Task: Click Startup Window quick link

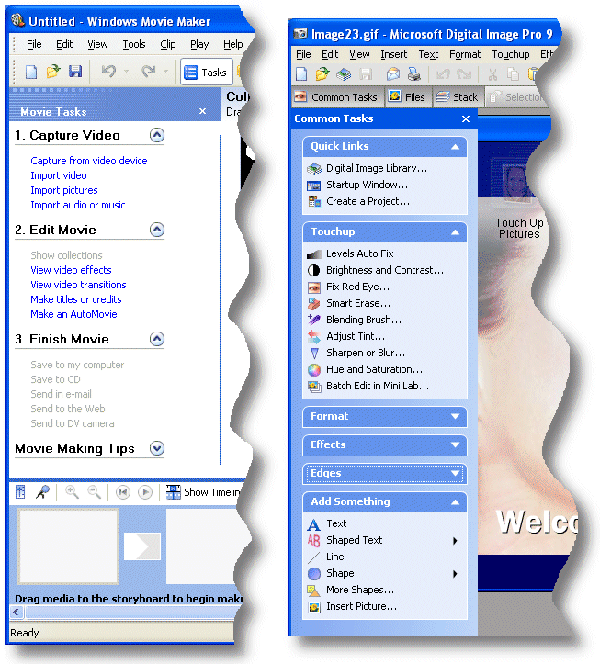Action: click(357, 185)
